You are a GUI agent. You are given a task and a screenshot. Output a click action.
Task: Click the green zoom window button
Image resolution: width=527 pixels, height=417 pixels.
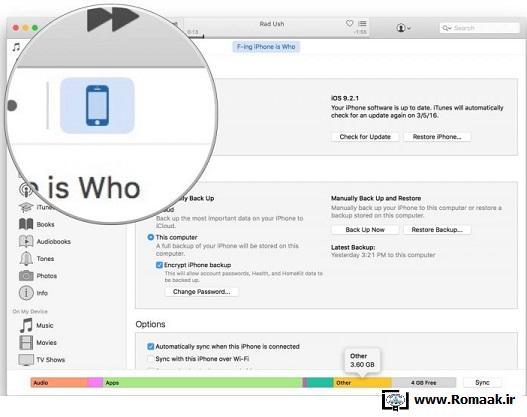35,28
